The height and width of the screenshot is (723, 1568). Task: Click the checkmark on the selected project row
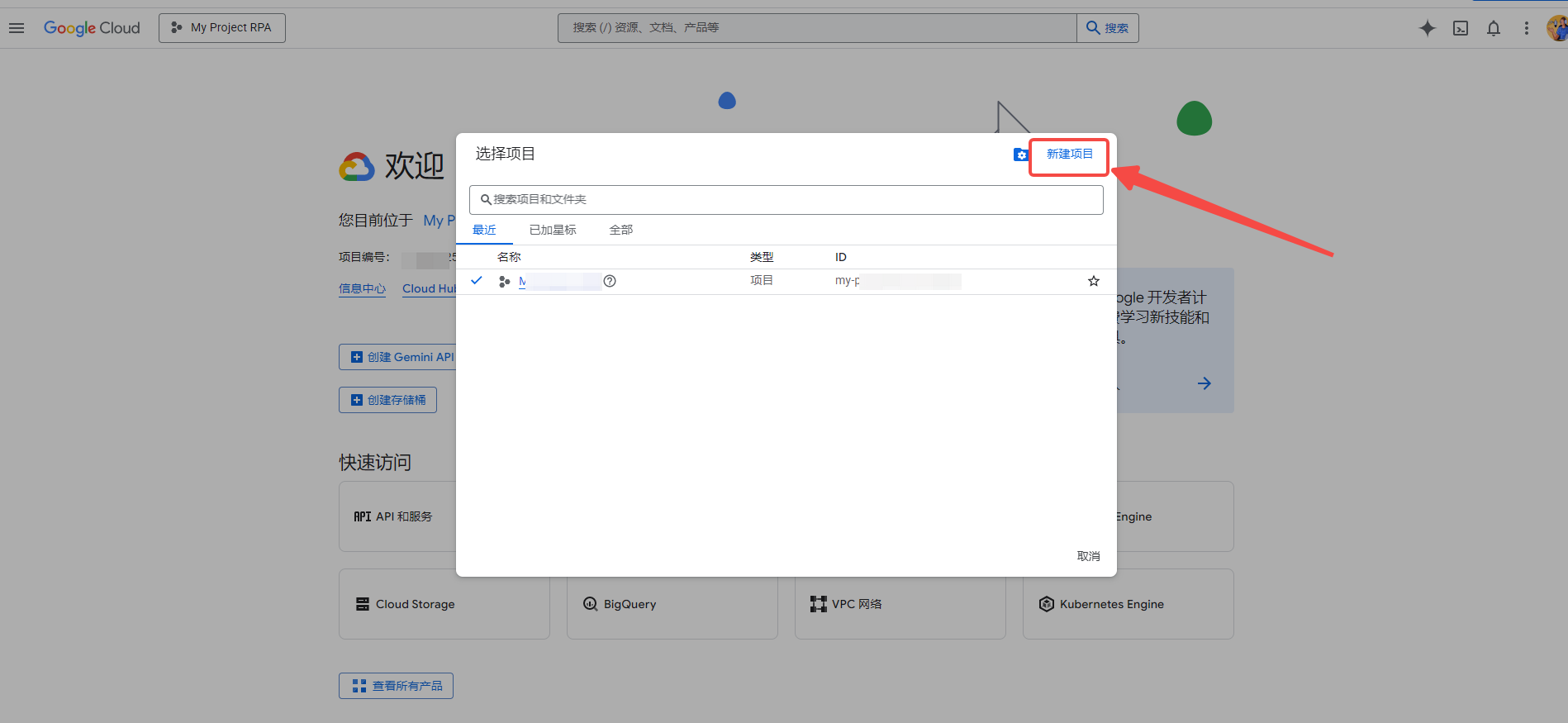point(477,281)
